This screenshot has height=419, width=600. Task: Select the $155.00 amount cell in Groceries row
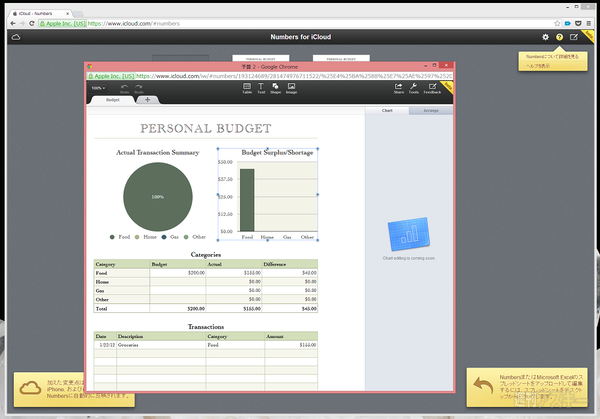291,345
